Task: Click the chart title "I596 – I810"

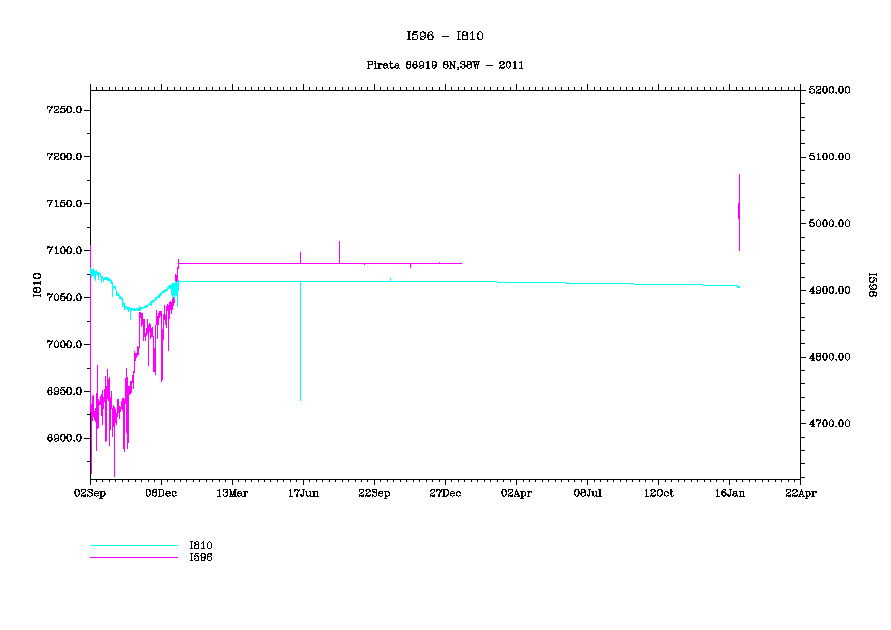Action: (x=445, y=36)
